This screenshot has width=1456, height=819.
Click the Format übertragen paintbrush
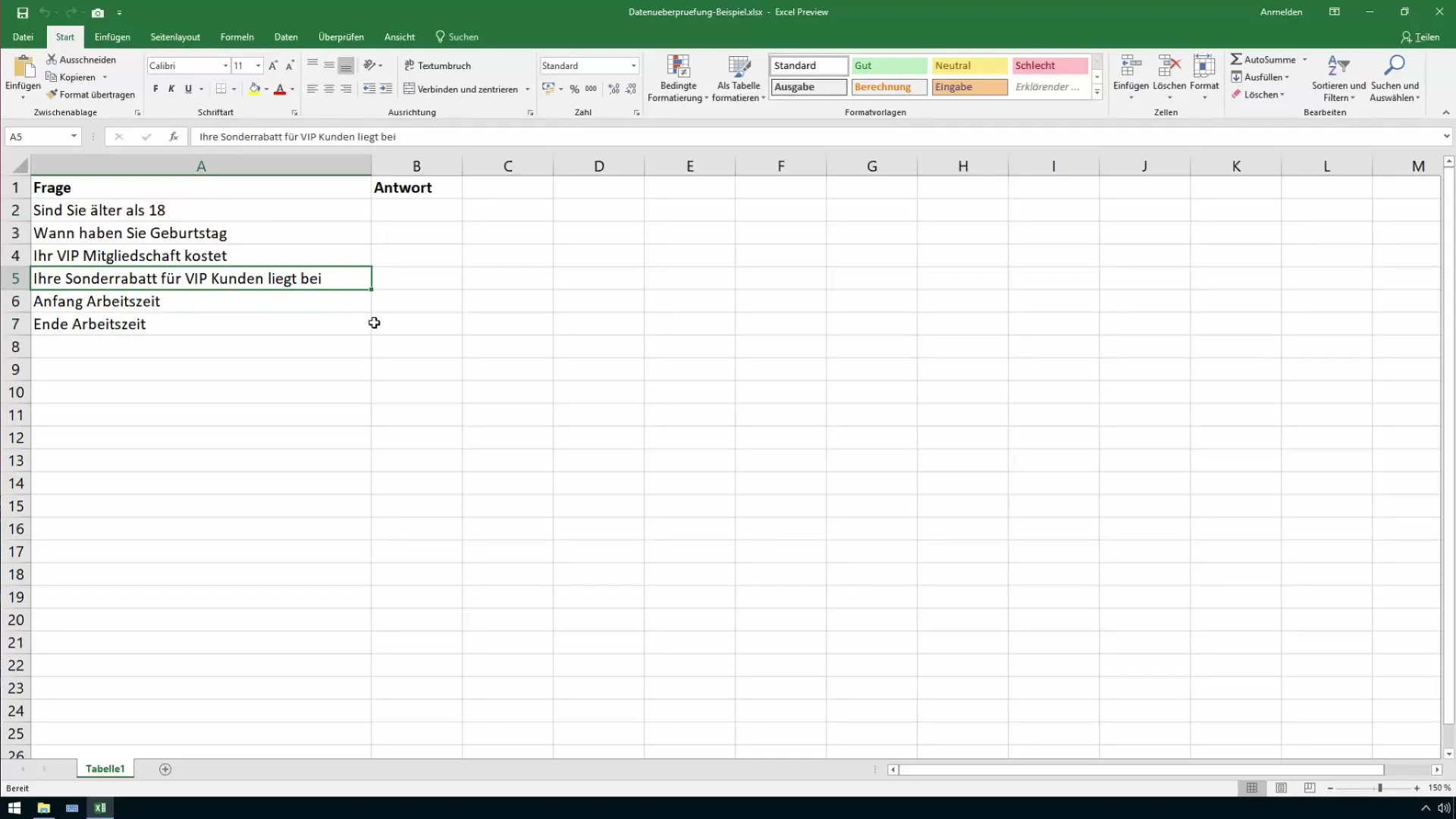coord(90,95)
